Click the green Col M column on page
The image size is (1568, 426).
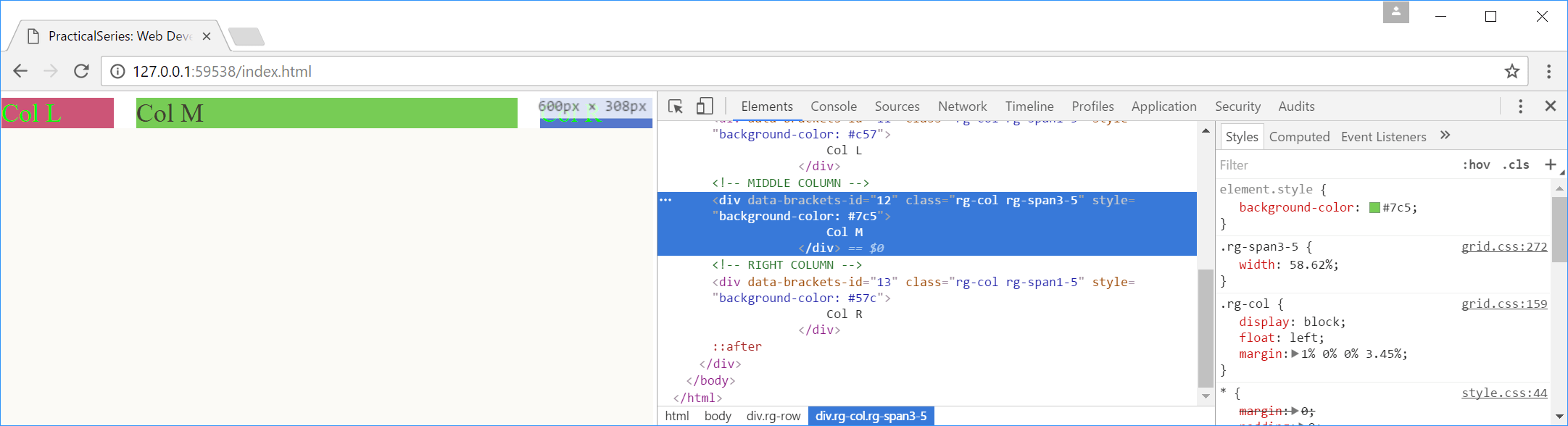[x=327, y=113]
